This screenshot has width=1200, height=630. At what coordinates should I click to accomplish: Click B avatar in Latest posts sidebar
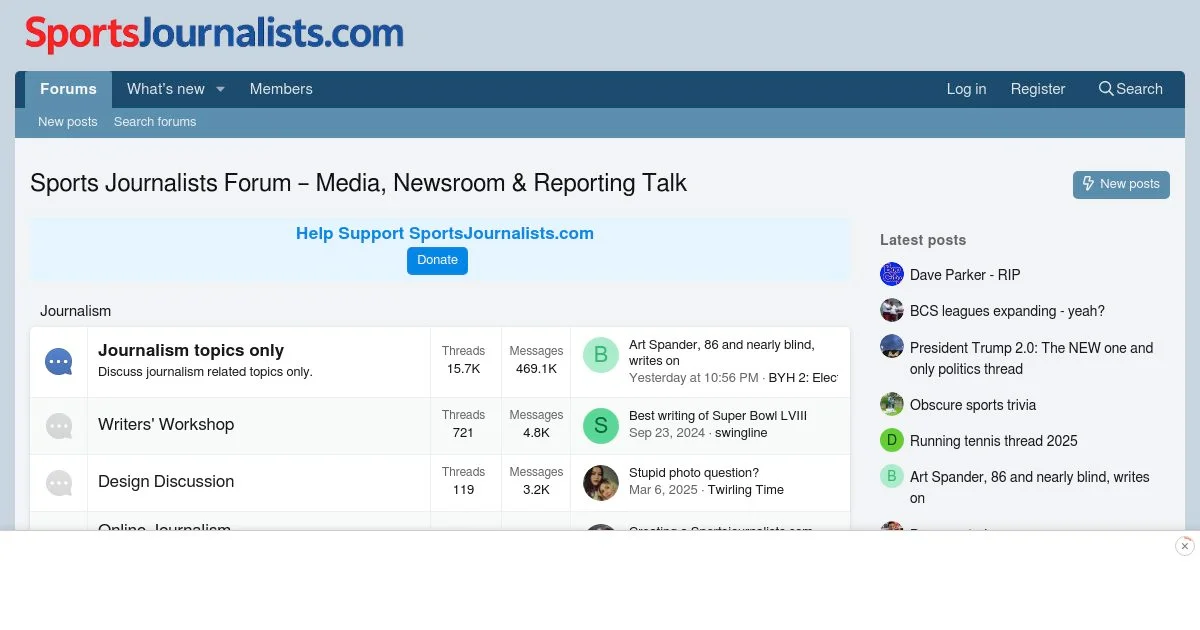[892, 476]
